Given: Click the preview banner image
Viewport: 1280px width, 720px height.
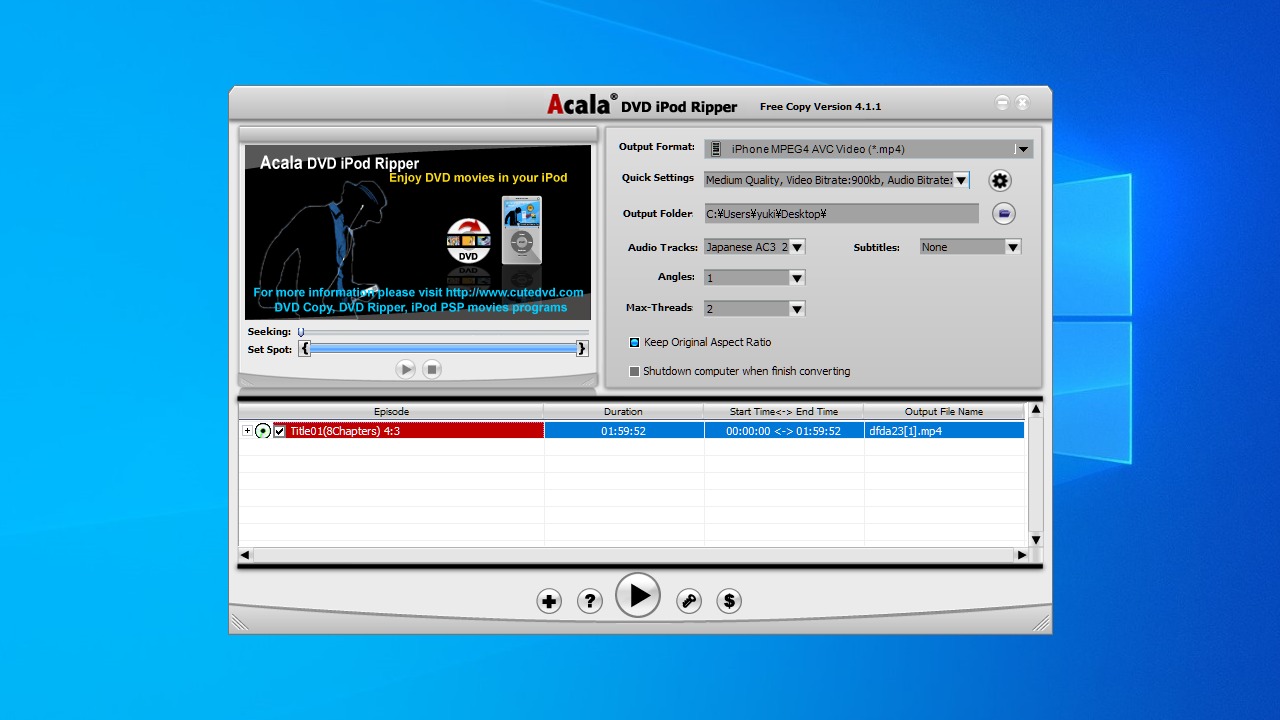Looking at the screenshot, I should [418, 232].
